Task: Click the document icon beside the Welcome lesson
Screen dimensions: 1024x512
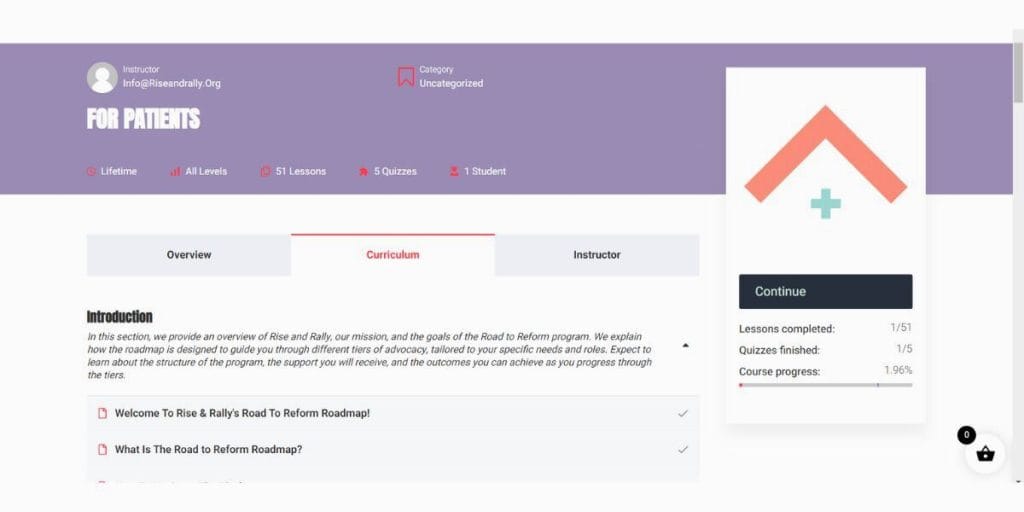Action: tap(102, 413)
